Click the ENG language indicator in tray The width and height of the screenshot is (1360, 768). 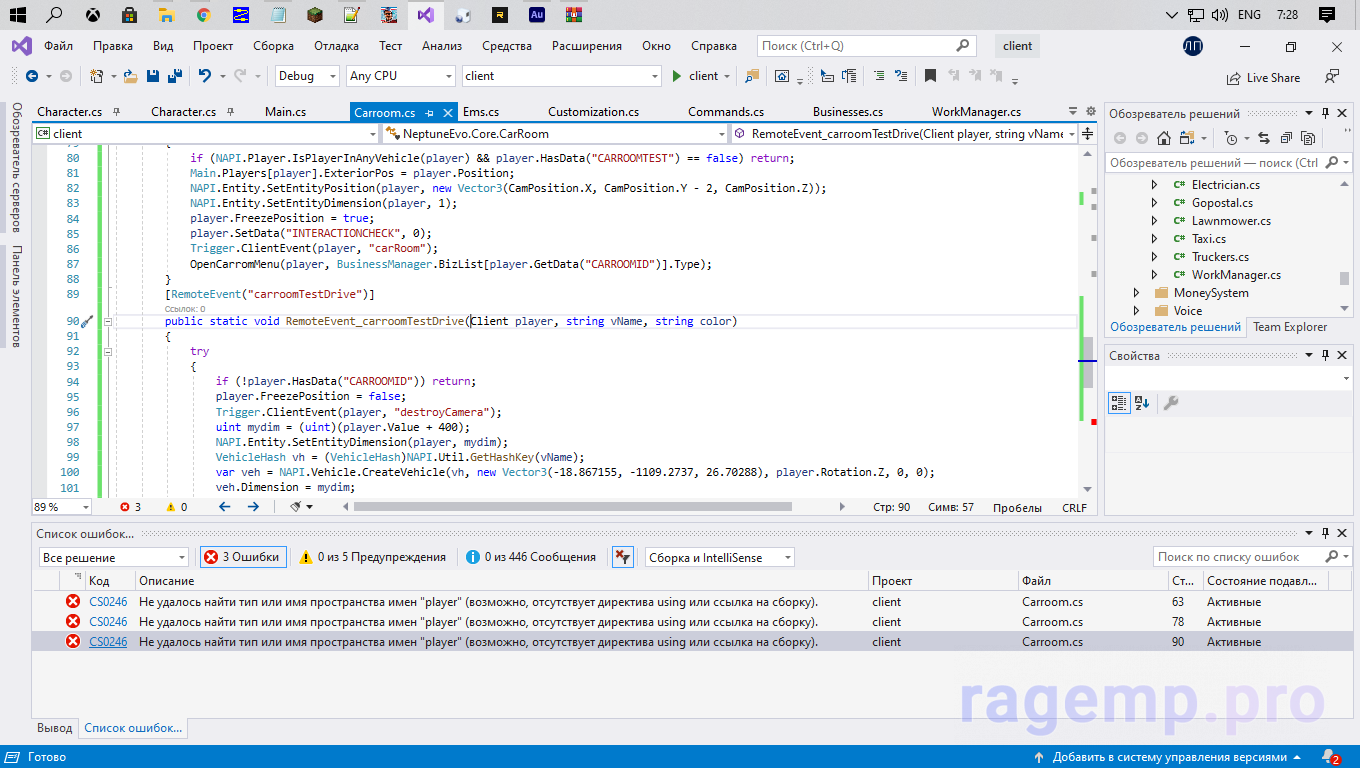click(x=1249, y=15)
